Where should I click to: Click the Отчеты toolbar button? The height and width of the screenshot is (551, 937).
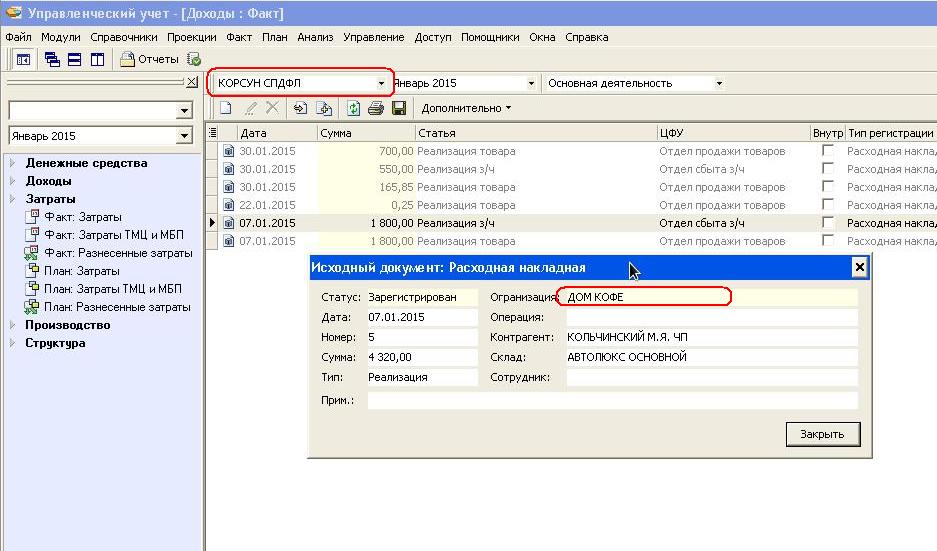[x=149, y=60]
